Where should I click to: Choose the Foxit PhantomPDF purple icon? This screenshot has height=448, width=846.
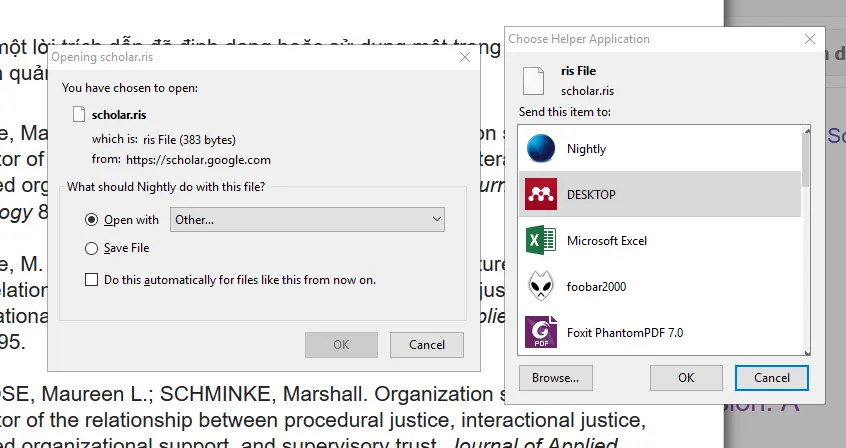click(541, 332)
